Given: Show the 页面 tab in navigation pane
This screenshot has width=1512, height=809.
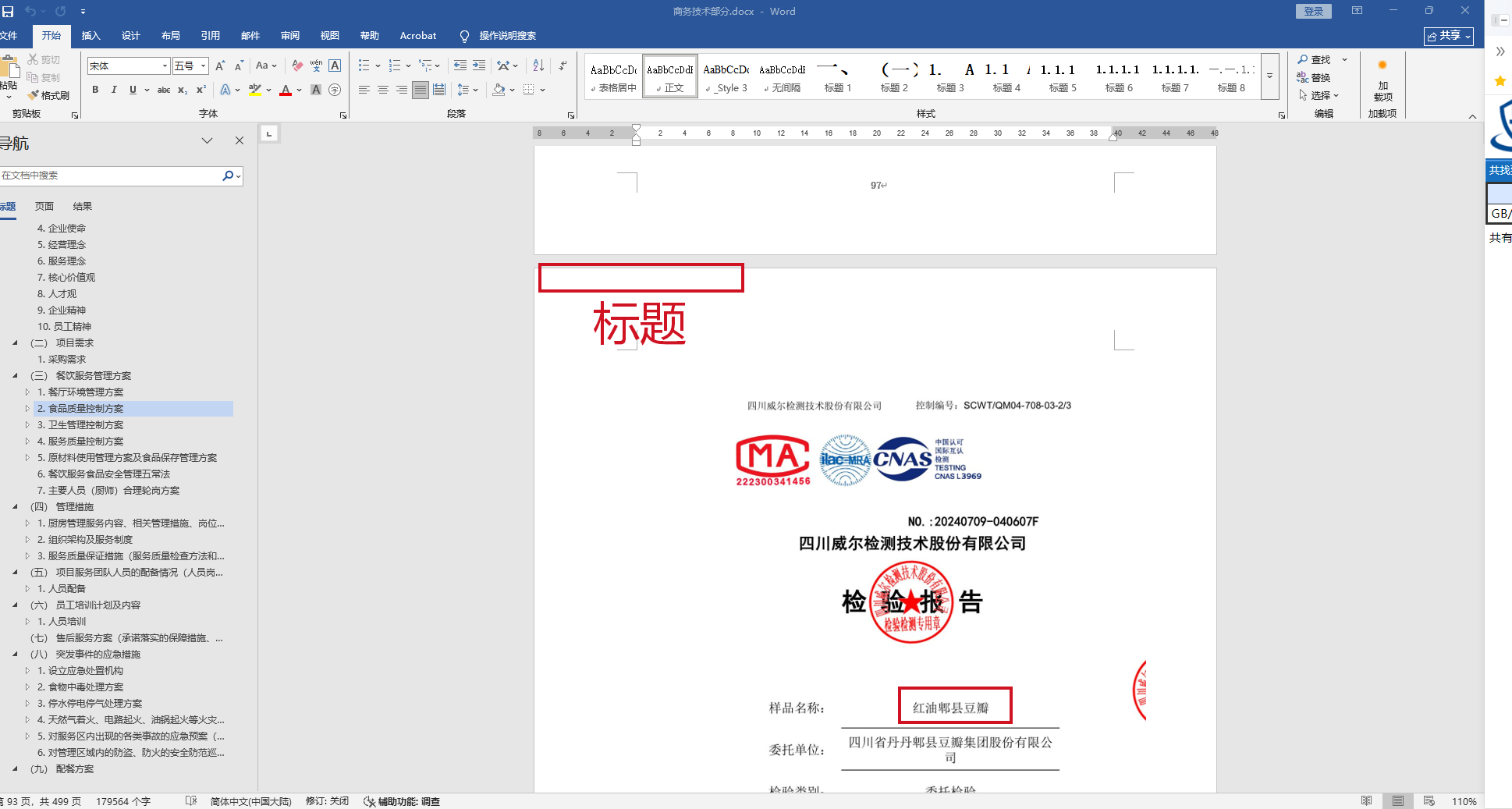Looking at the screenshot, I should coord(44,207).
